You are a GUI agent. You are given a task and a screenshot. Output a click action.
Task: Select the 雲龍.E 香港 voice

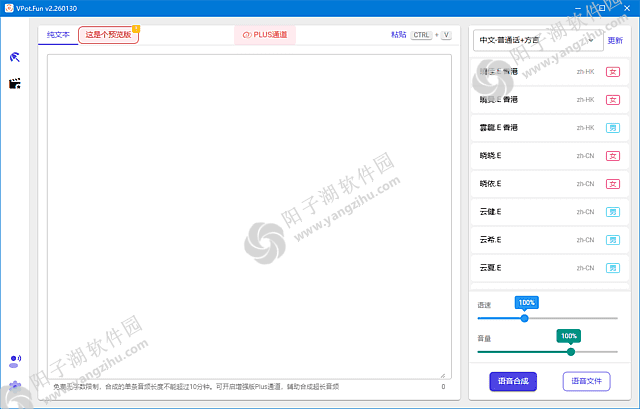(x=550, y=128)
